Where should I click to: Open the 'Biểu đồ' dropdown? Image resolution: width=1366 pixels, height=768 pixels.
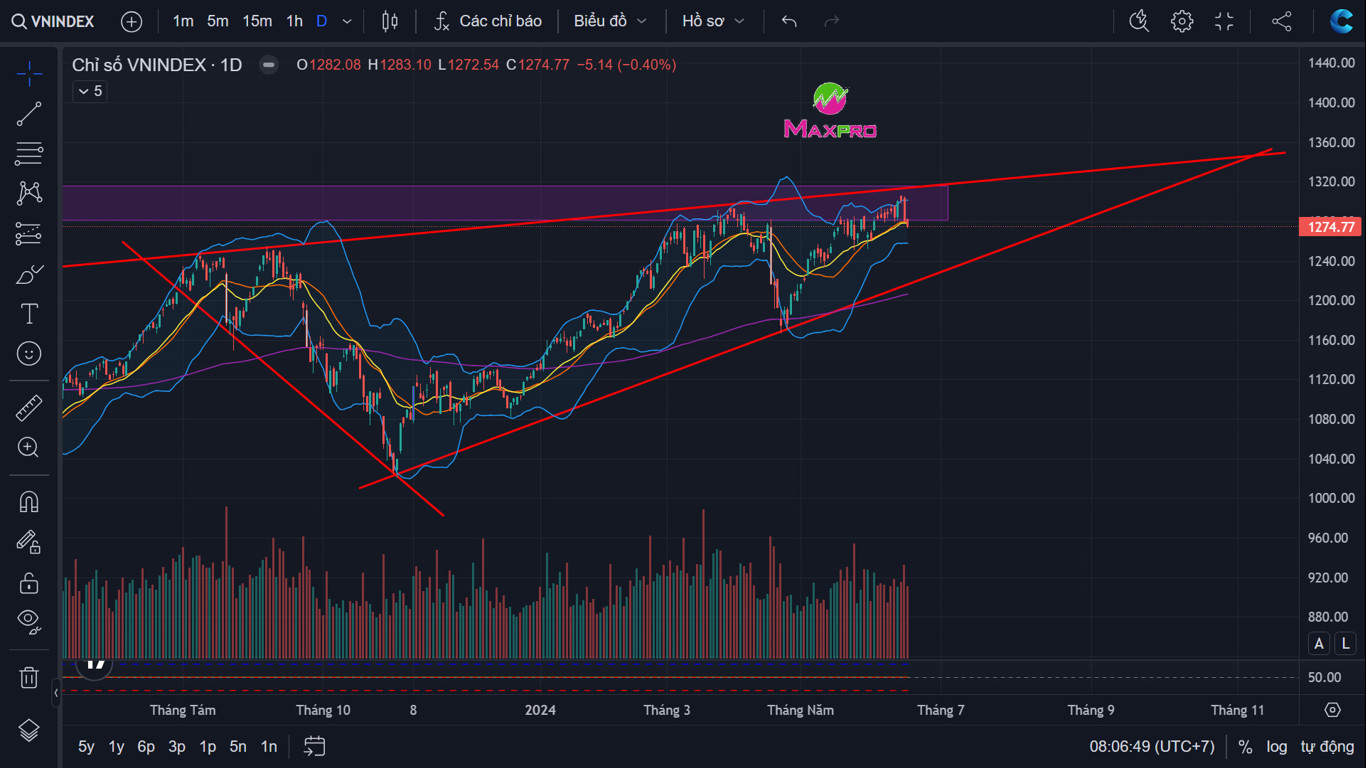[611, 21]
